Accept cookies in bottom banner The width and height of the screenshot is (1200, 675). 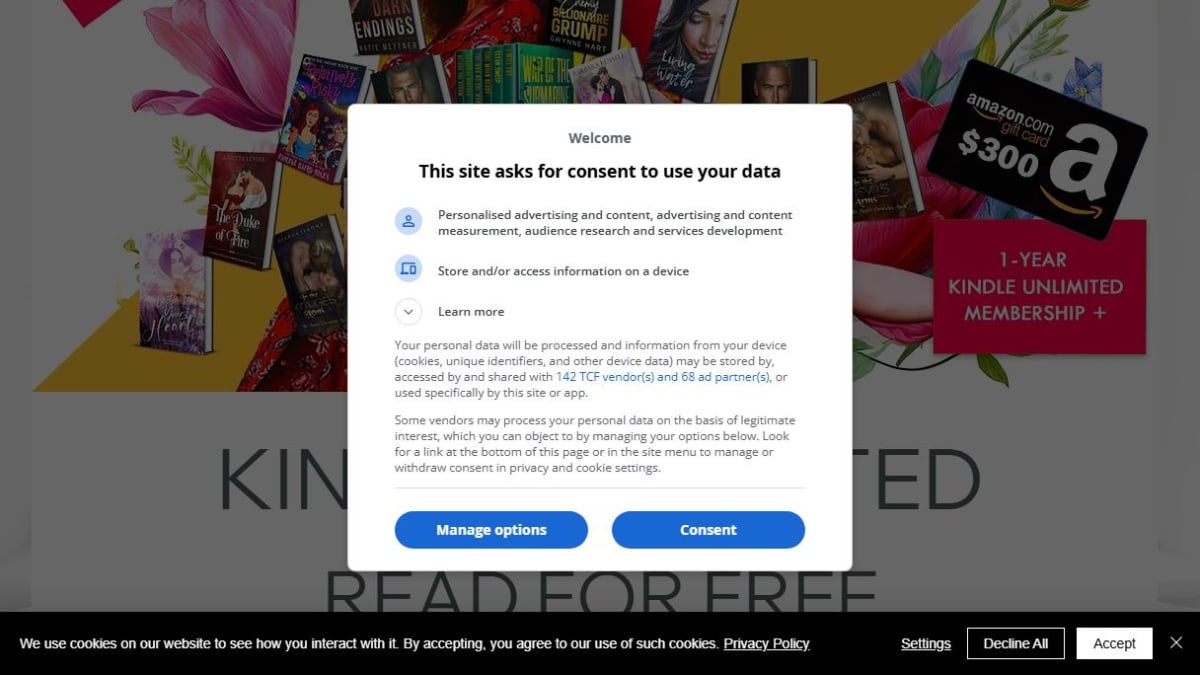pos(1114,644)
